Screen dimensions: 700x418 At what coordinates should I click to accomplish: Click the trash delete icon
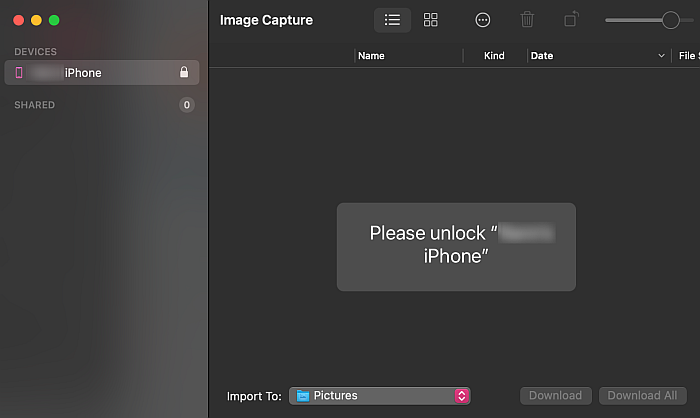pyautogui.click(x=527, y=20)
